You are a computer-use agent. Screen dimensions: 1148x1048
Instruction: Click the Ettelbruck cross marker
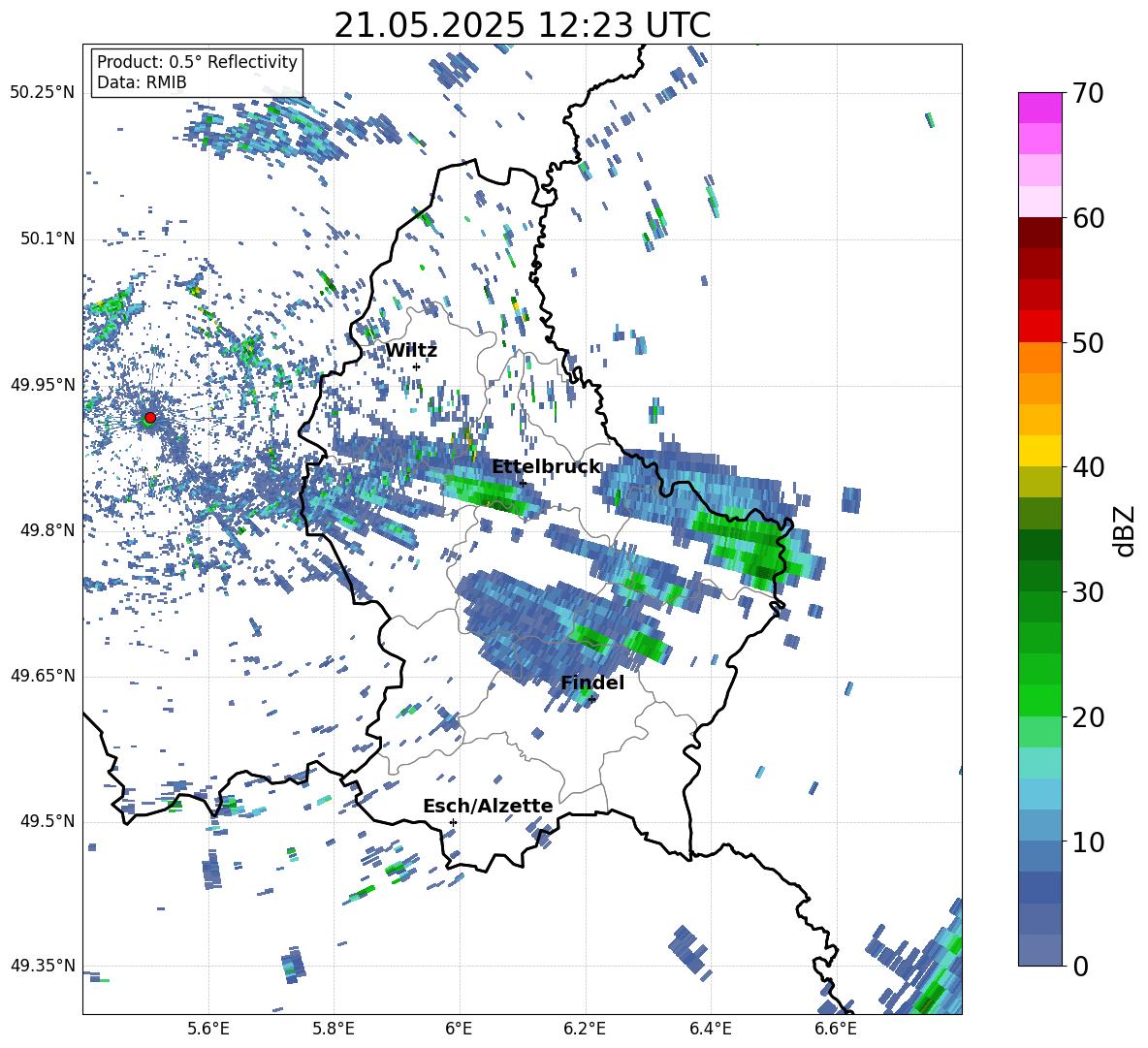[523, 483]
